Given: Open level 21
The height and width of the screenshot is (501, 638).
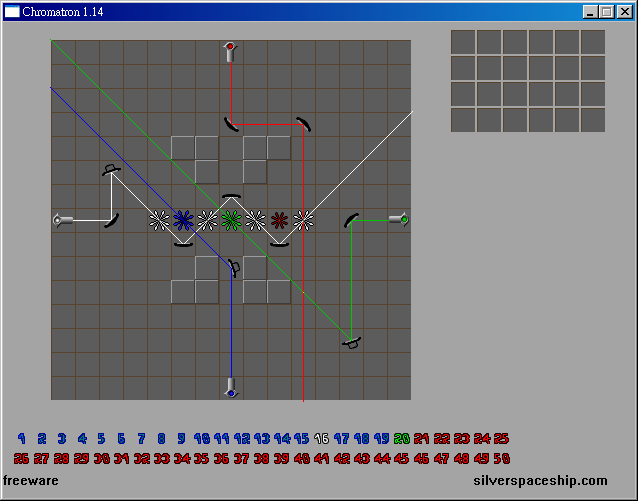Looking at the screenshot, I should coord(422,438).
